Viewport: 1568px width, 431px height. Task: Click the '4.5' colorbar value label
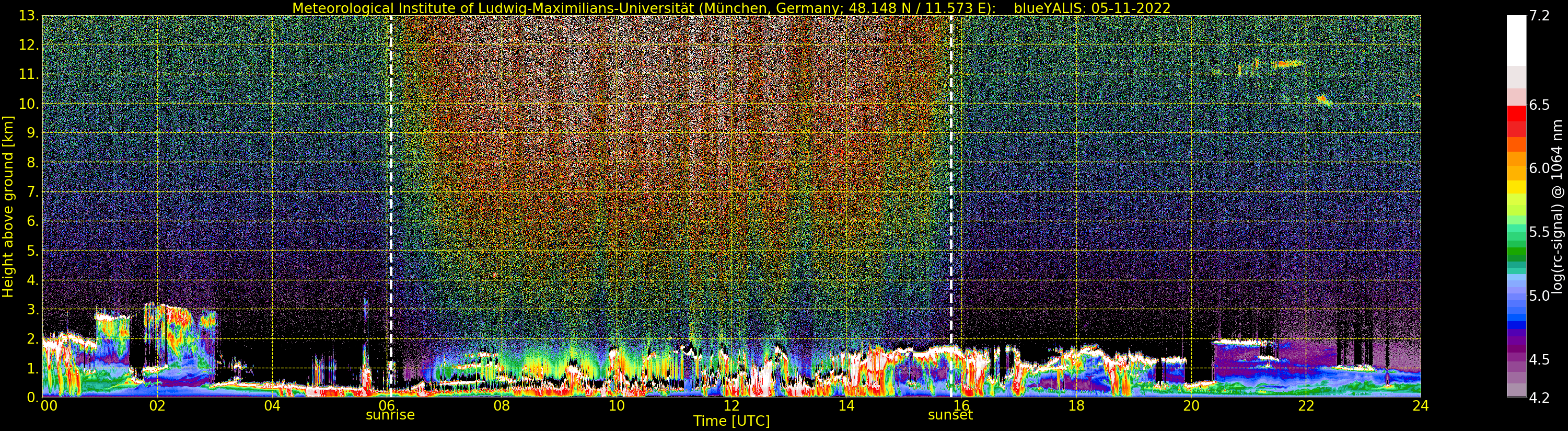(x=1539, y=359)
